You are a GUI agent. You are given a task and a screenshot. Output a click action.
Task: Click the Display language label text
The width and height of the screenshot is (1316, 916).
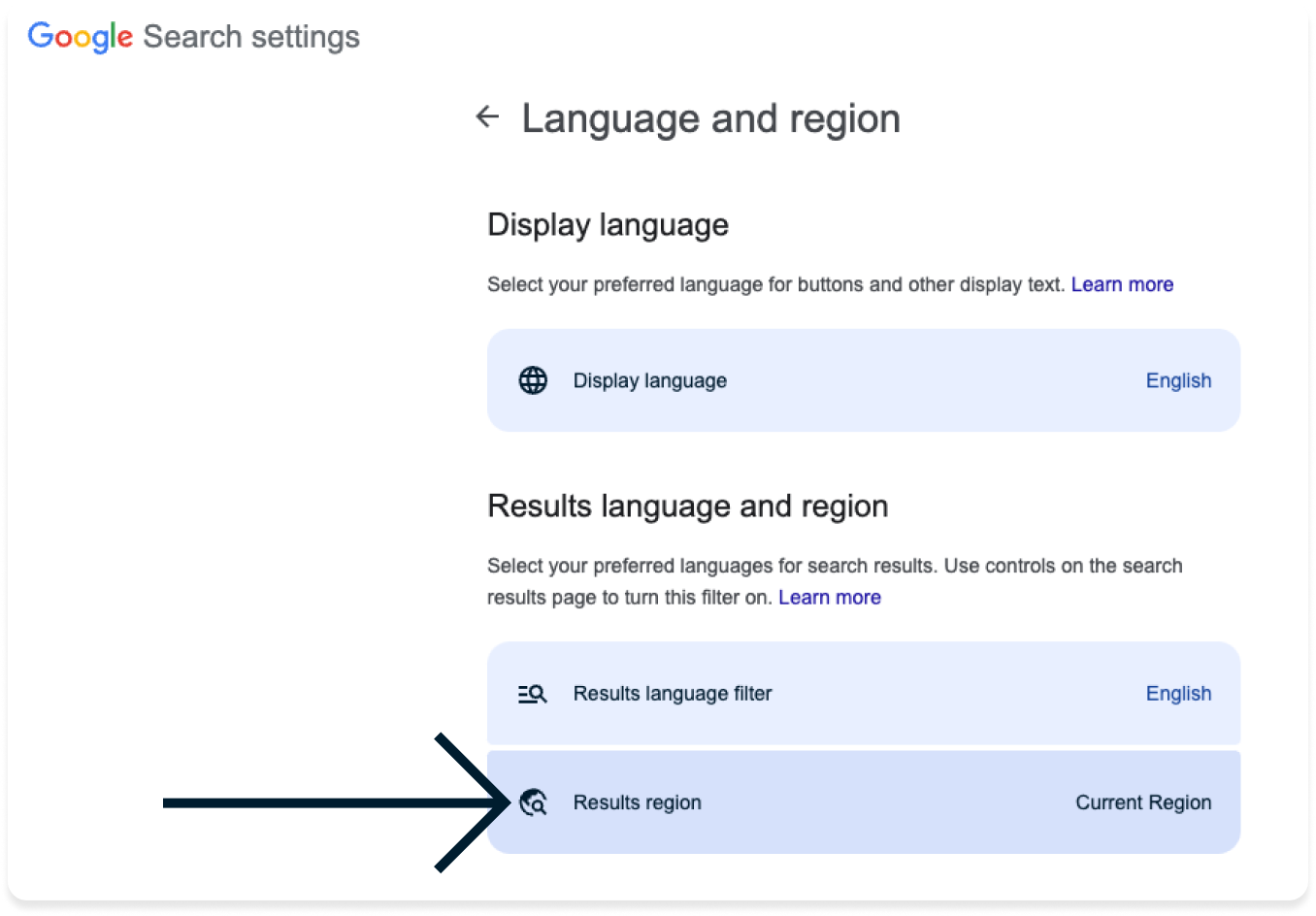tap(650, 380)
